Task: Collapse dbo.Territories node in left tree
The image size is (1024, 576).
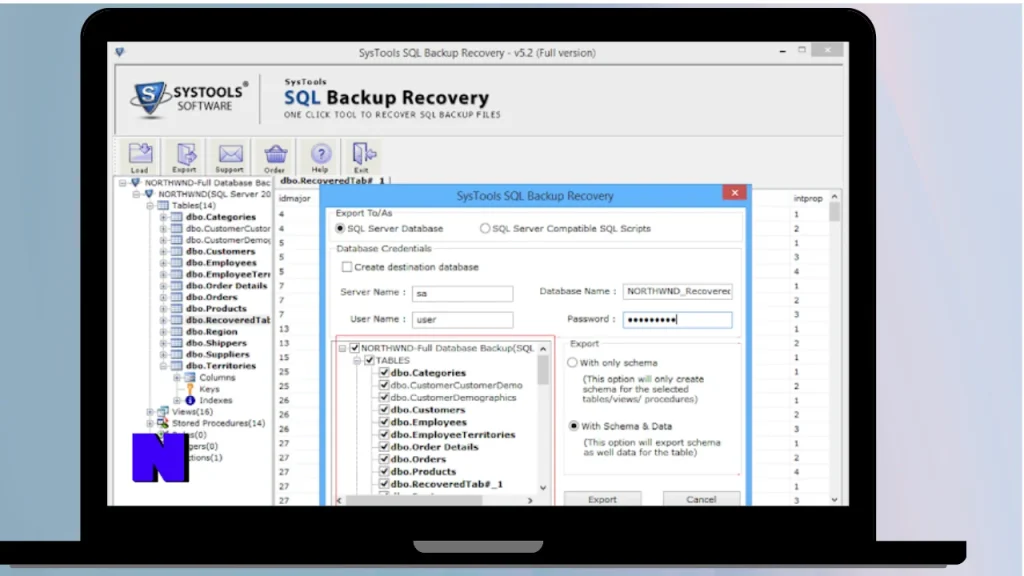Action: (163, 366)
